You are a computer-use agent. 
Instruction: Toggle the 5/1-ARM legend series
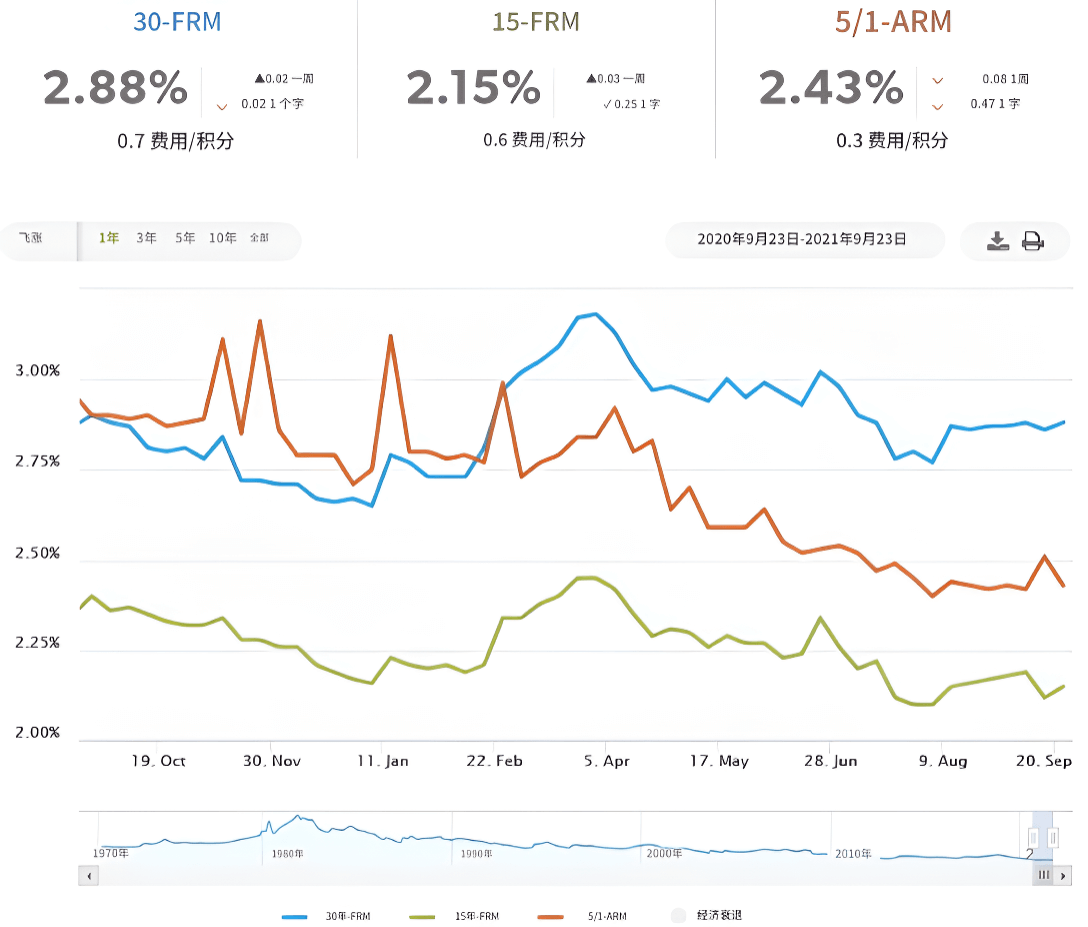point(581,917)
